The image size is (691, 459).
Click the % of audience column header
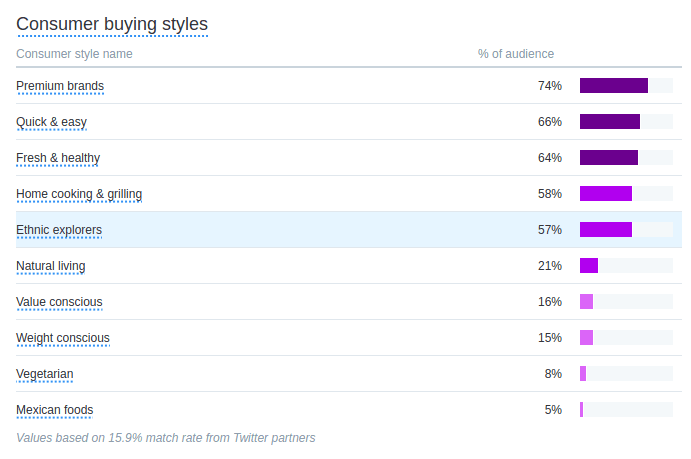[516, 54]
